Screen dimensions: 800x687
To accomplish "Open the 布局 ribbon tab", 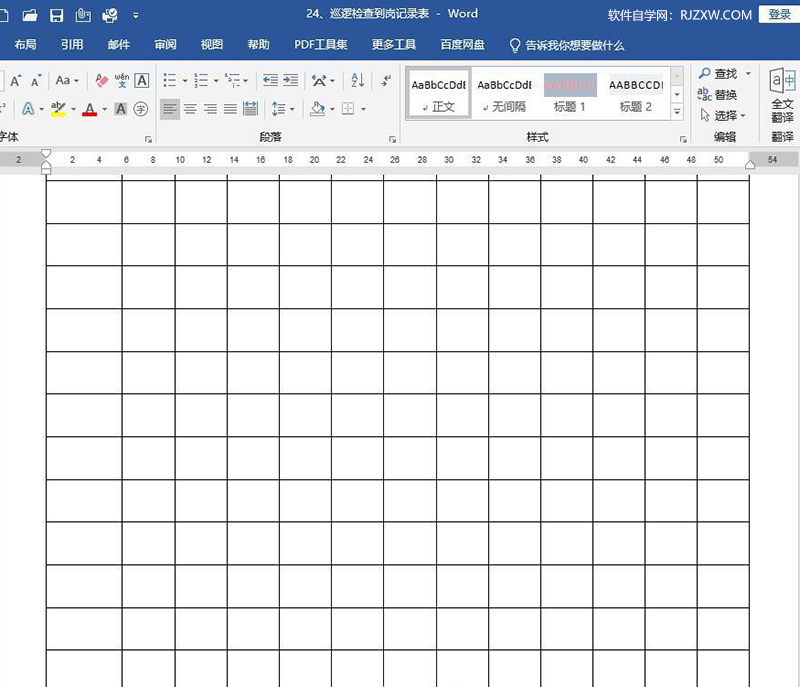I will point(25,45).
